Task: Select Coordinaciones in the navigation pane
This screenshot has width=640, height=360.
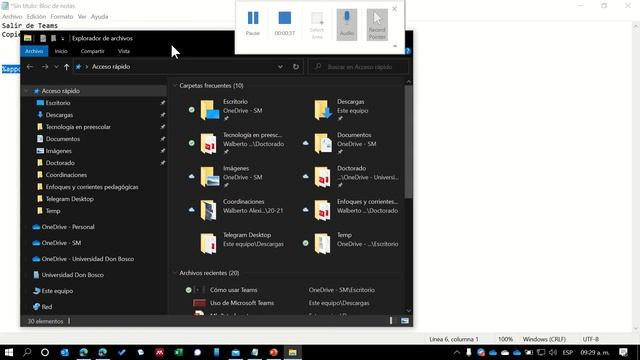Action: click(66, 175)
